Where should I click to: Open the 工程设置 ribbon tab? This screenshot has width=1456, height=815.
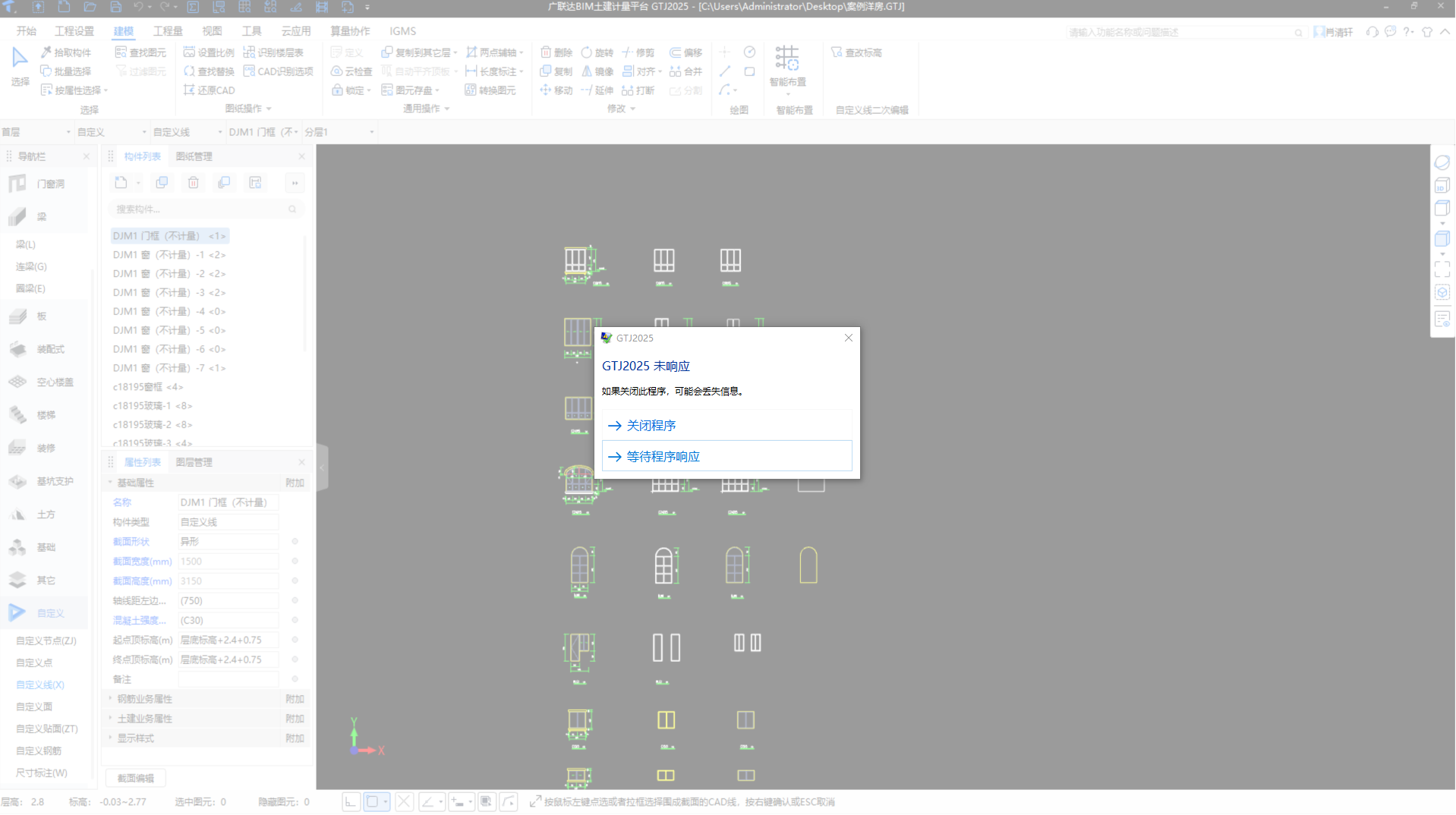coord(74,31)
